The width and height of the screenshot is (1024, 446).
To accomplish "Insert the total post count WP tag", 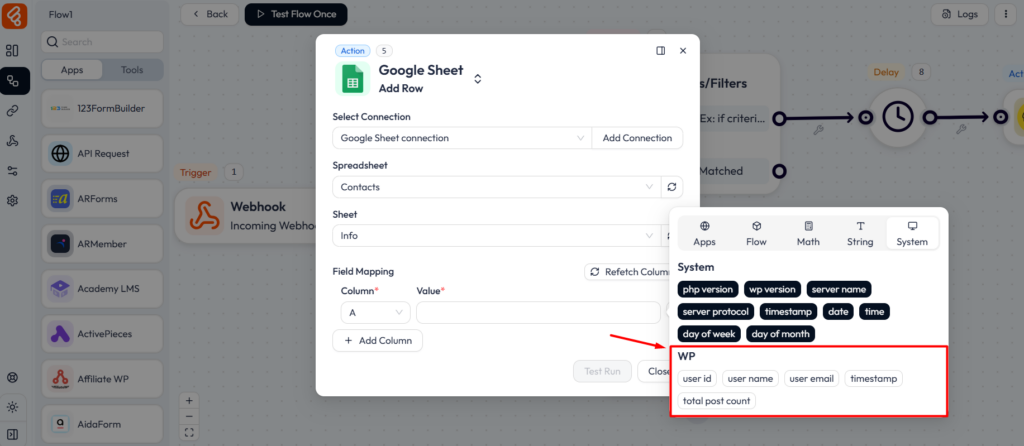I will 716,401.
